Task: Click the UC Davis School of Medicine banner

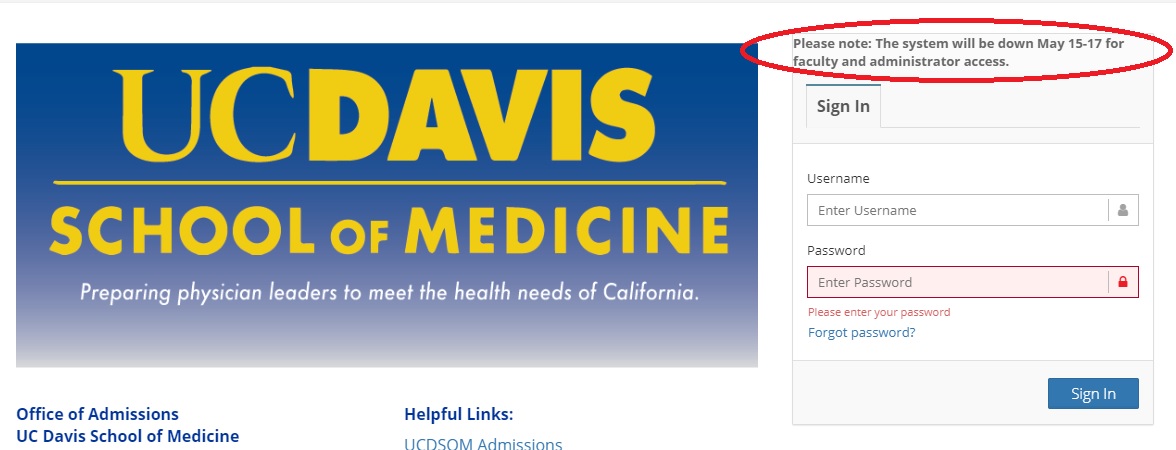Action: [386, 205]
